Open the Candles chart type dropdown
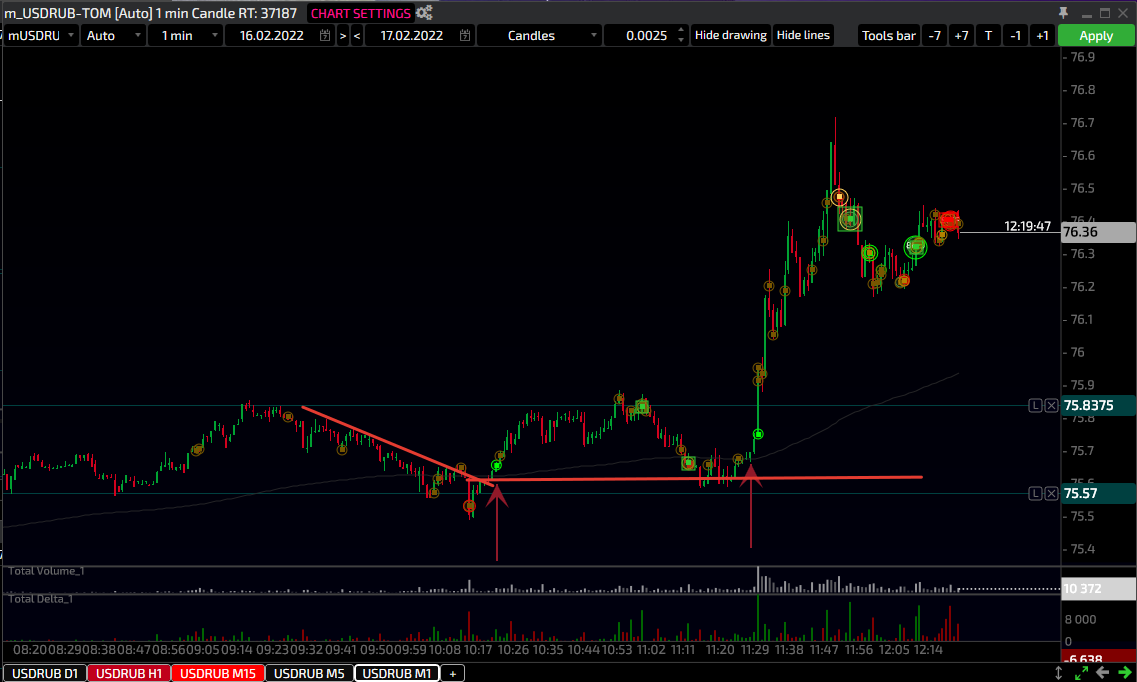1137x682 pixels. [x=540, y=35]
